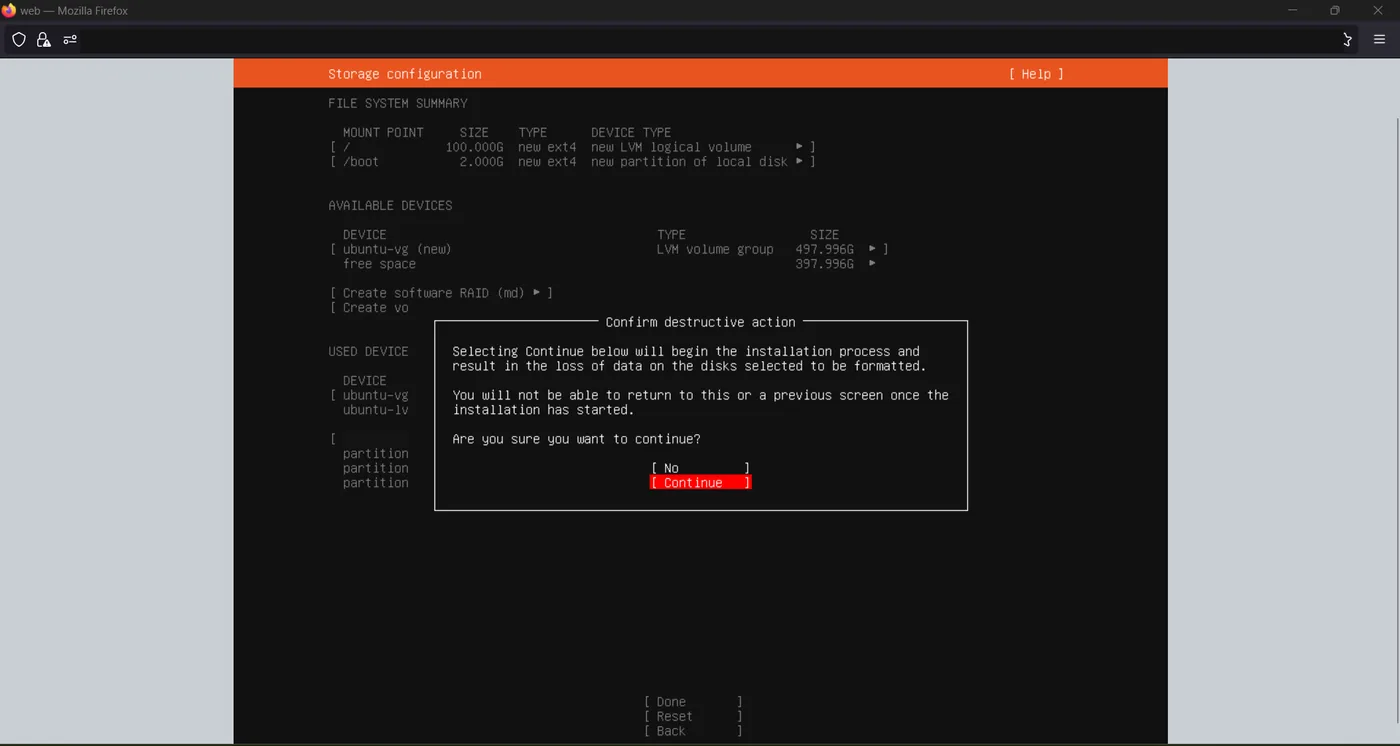This screenshot has width=1400, height=746.
Task: Click the AVAILABLE DEVICES heading
Action: [x=390, y=205]
